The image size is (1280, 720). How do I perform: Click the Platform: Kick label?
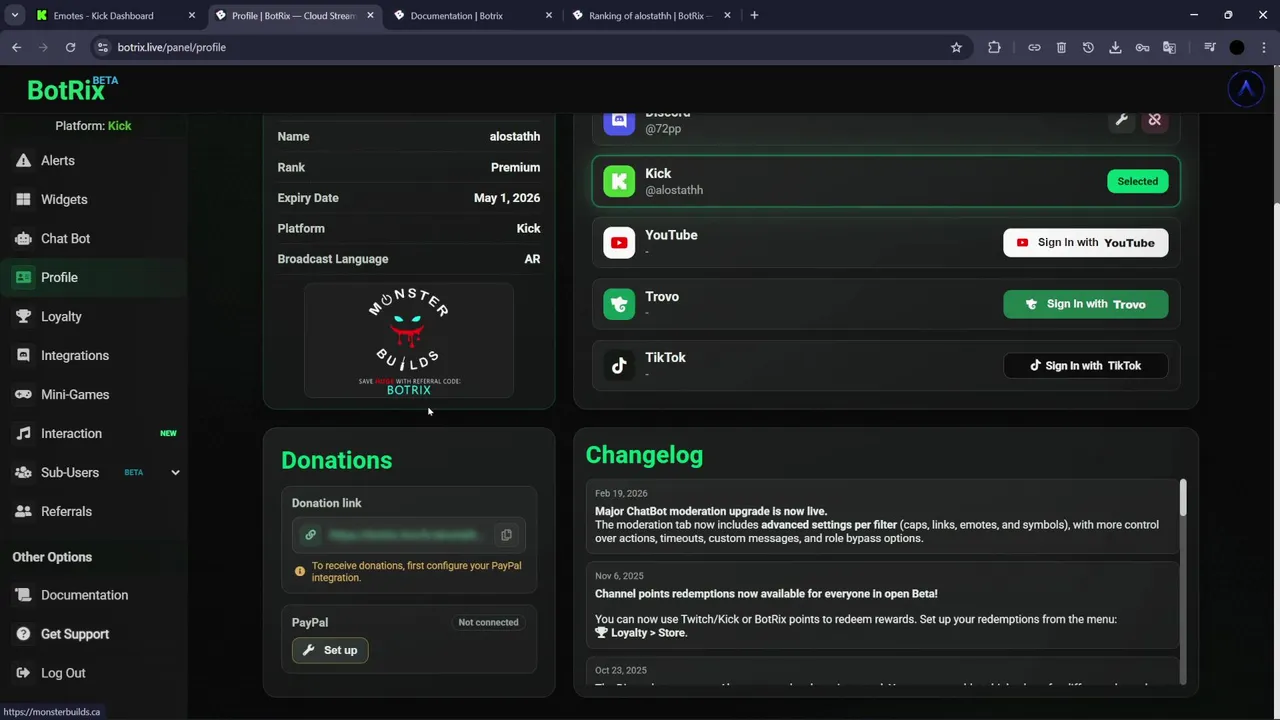click(93, 126)
